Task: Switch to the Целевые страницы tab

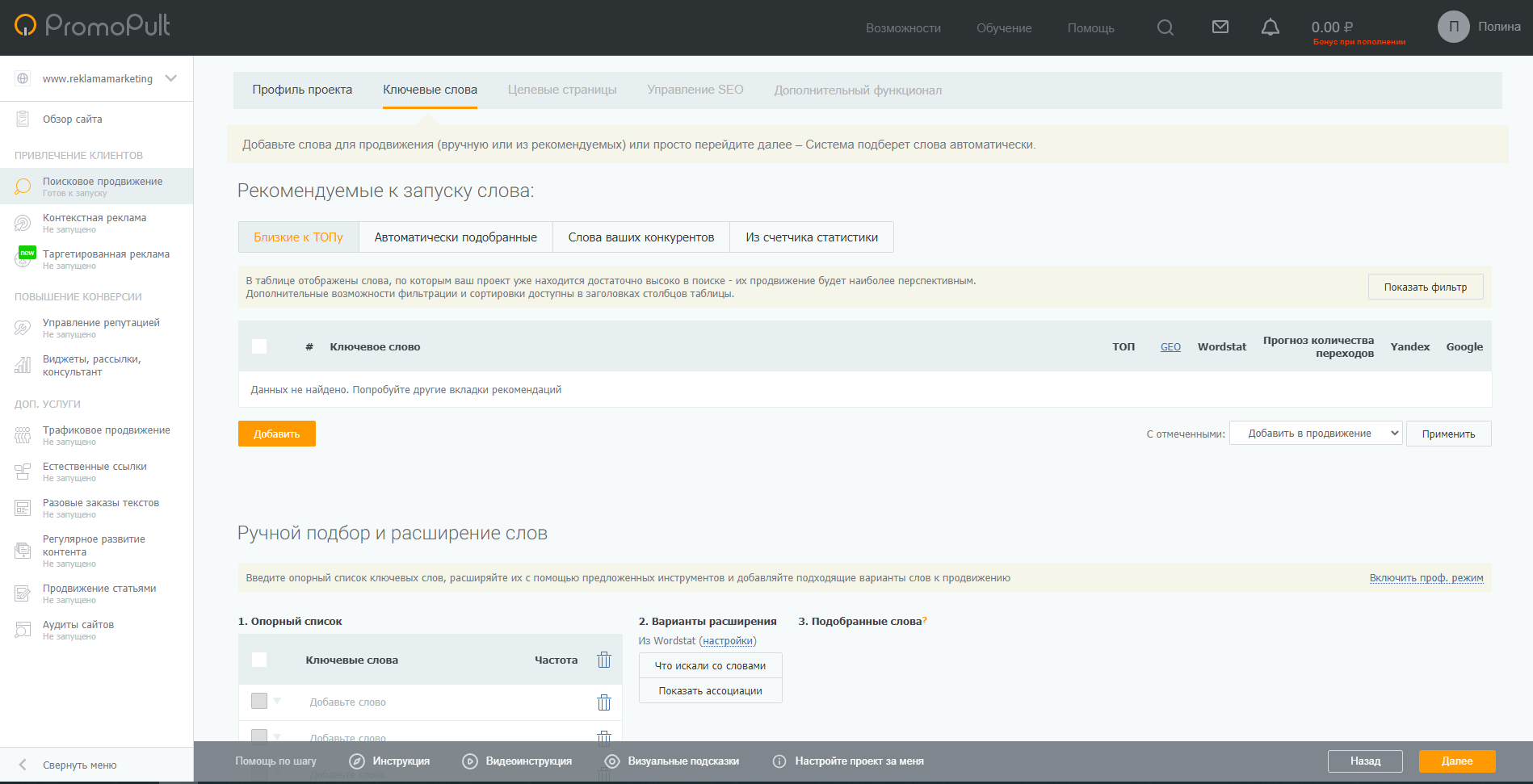Action: (x=562, y=90)
